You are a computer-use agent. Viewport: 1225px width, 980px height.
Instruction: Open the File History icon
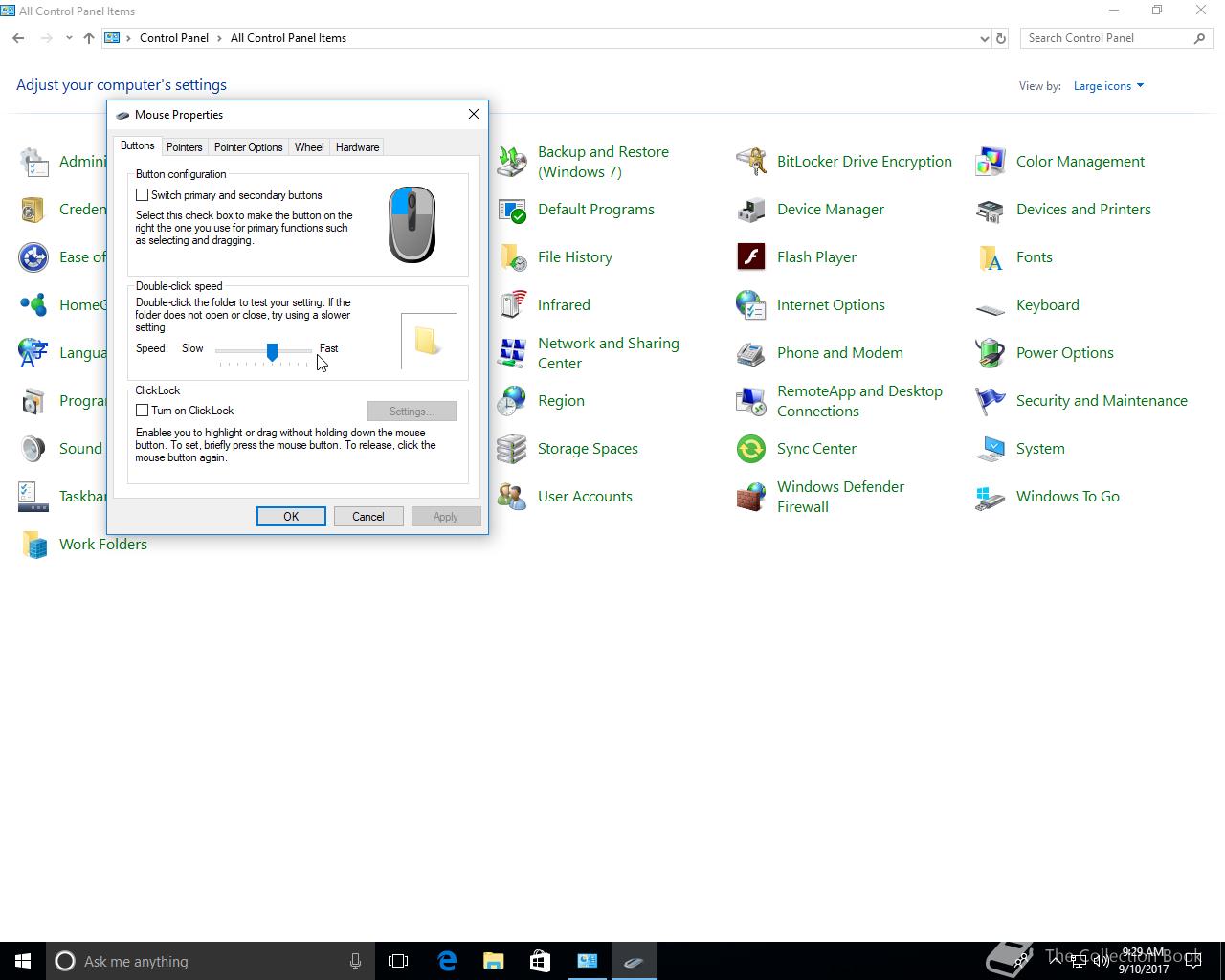coord(512,257)
